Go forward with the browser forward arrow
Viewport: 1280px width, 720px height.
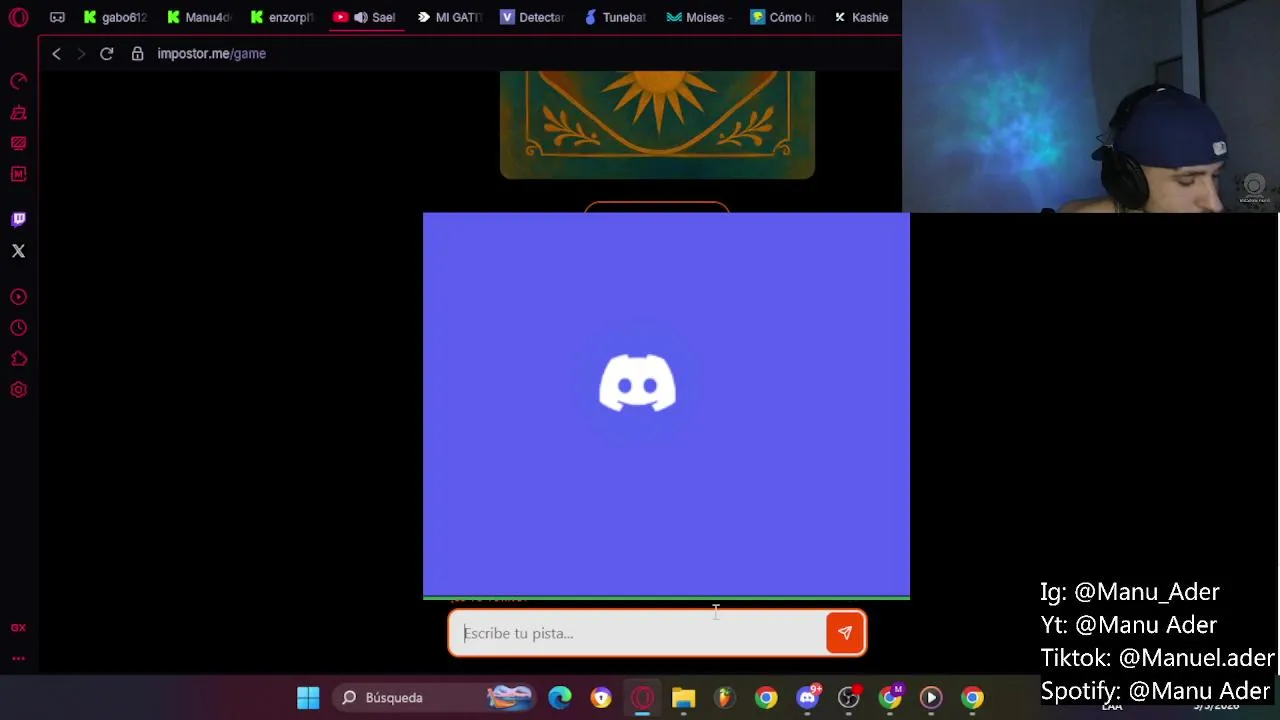(81, 54)
